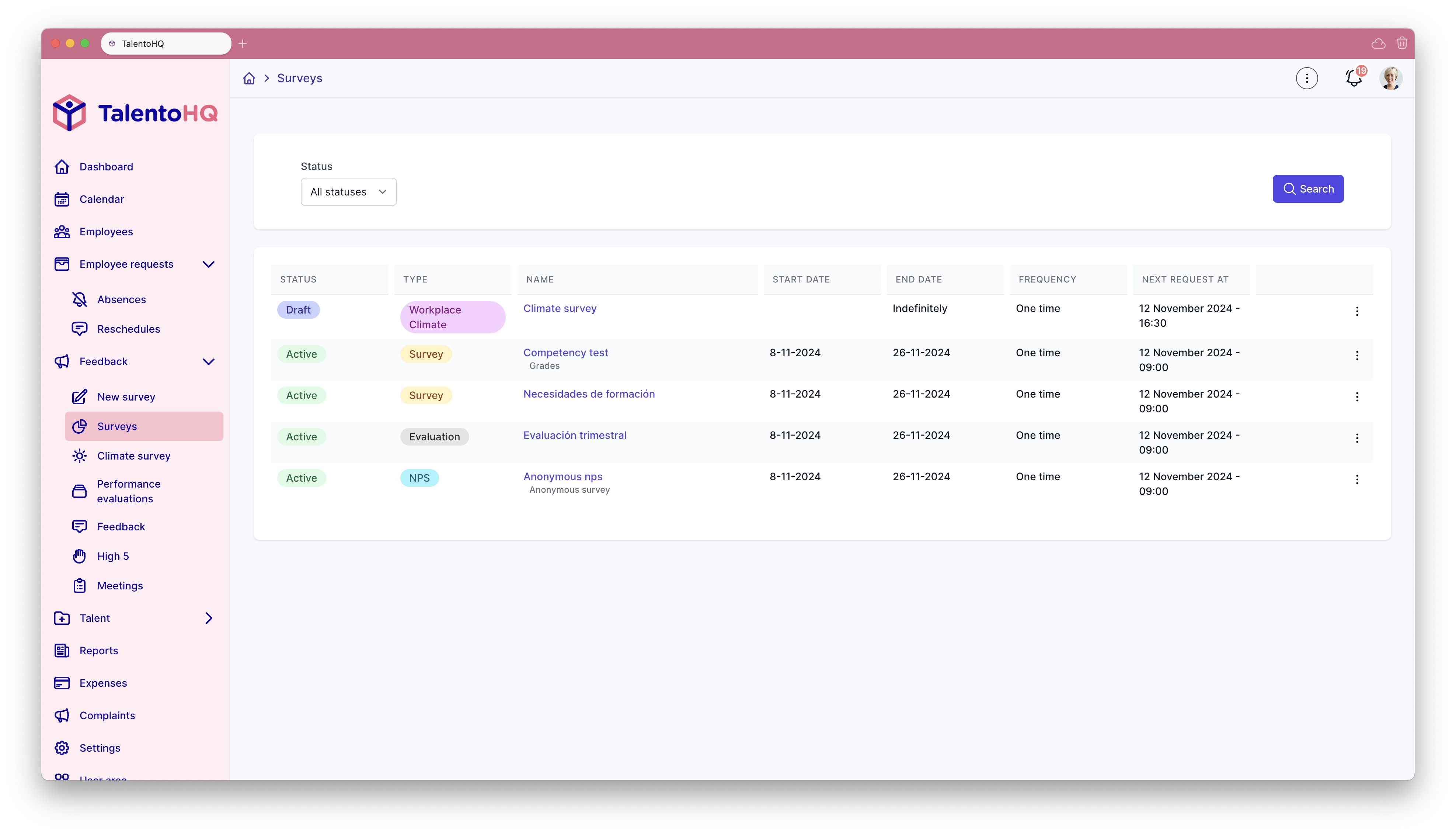Open Absences under Employee requests
The height and width of the screenshot is (835, 1456).
click(144, 299)
